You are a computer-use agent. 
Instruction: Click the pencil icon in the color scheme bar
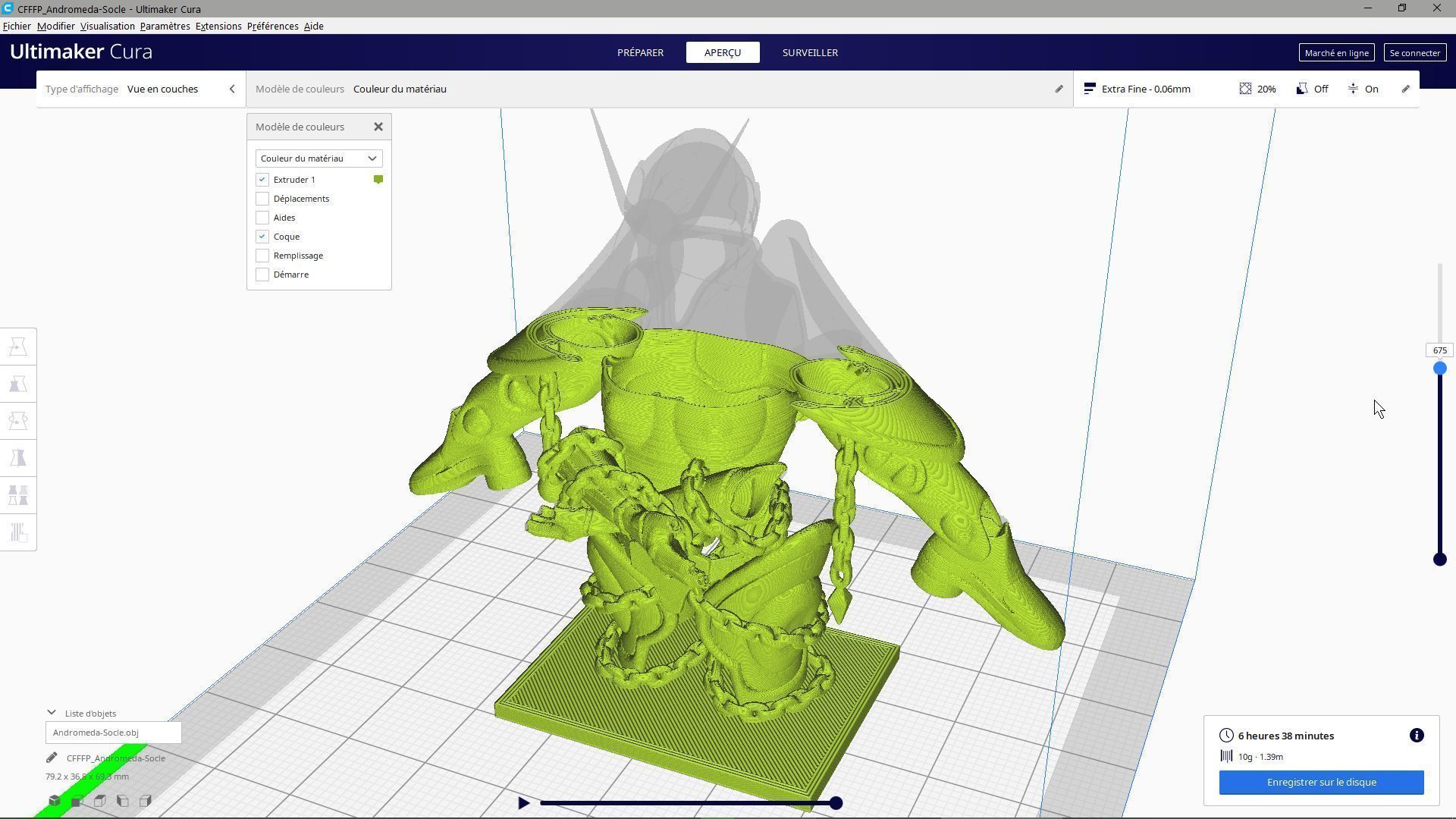(1059, 89)
